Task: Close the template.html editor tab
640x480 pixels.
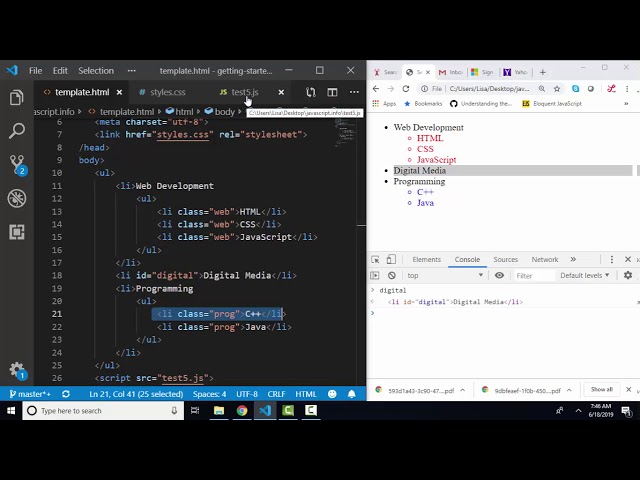Action: 119,93
